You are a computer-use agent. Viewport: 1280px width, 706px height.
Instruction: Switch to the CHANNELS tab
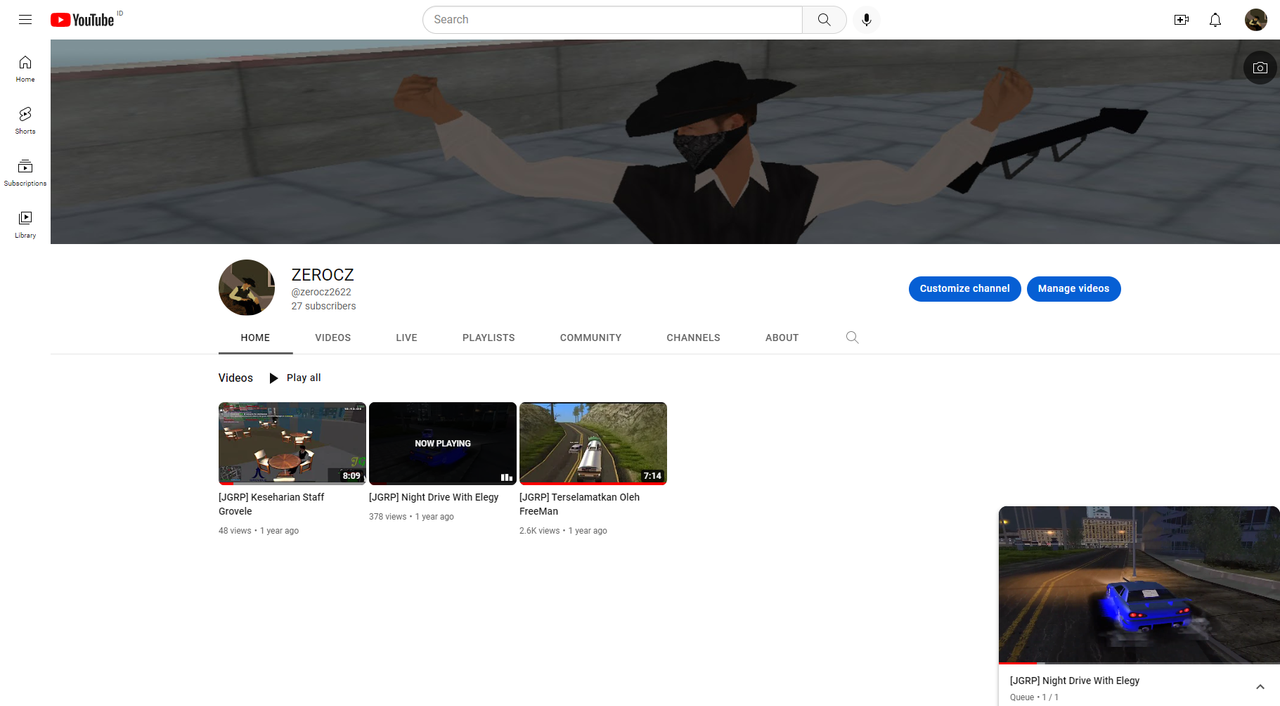[693, 338]
